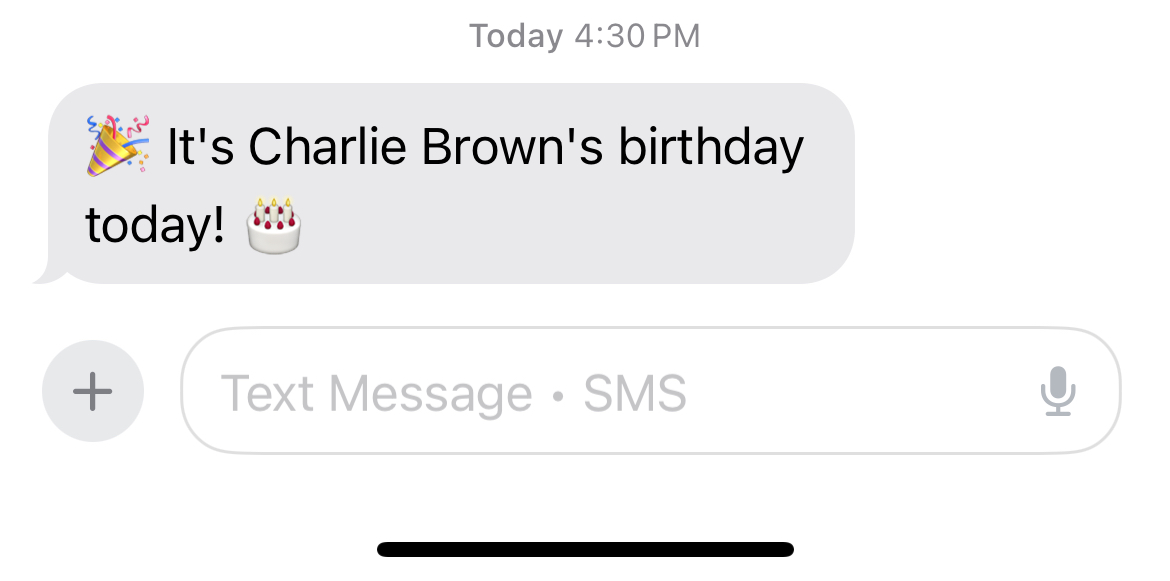Click the separator dot before SMS
Viewport: 1170px width, 581px height.
click(x=557, y=395)
